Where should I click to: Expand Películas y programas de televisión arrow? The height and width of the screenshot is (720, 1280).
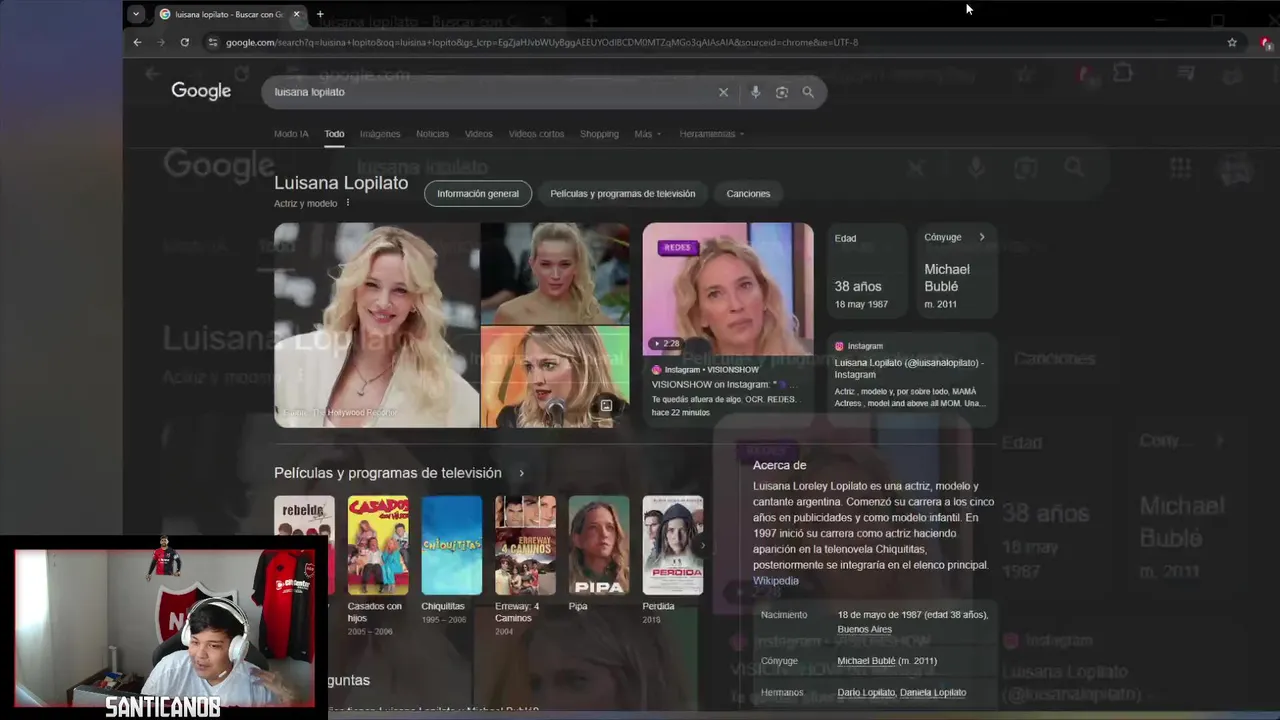pyautogui.click(x=521, y=473)
